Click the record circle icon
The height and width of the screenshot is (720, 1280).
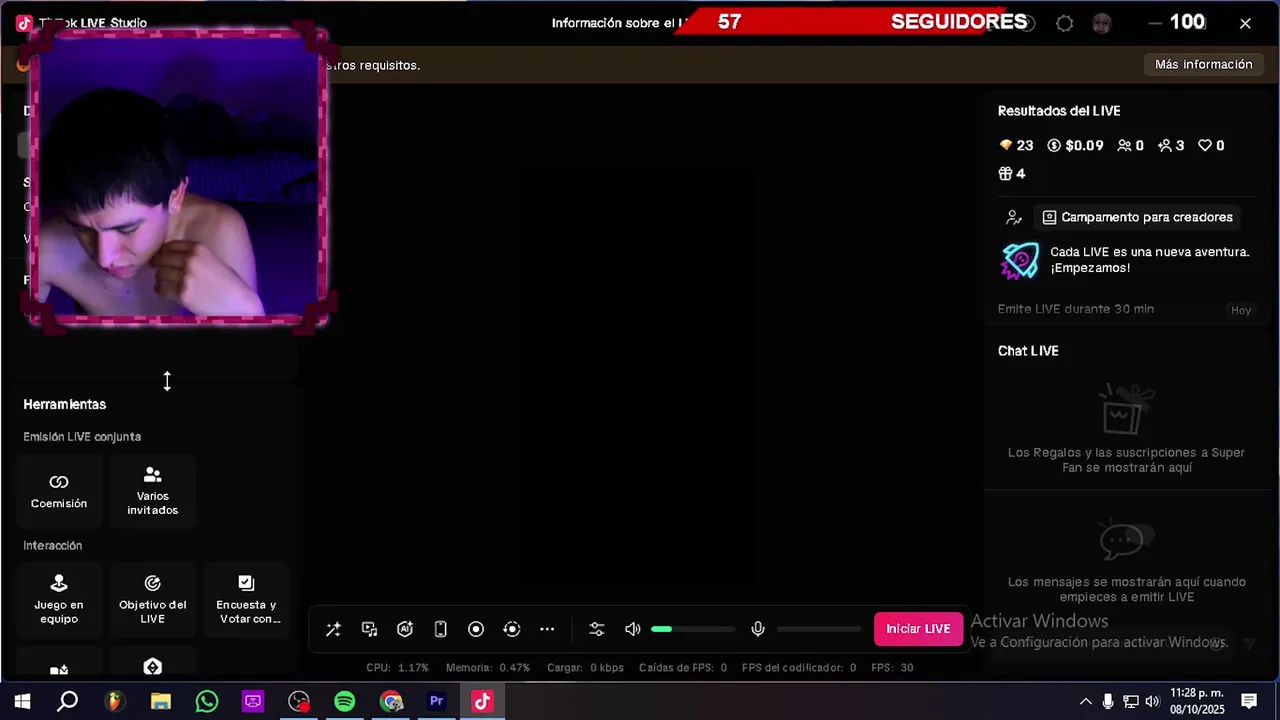pyautogui.click(x=476, y=629)
